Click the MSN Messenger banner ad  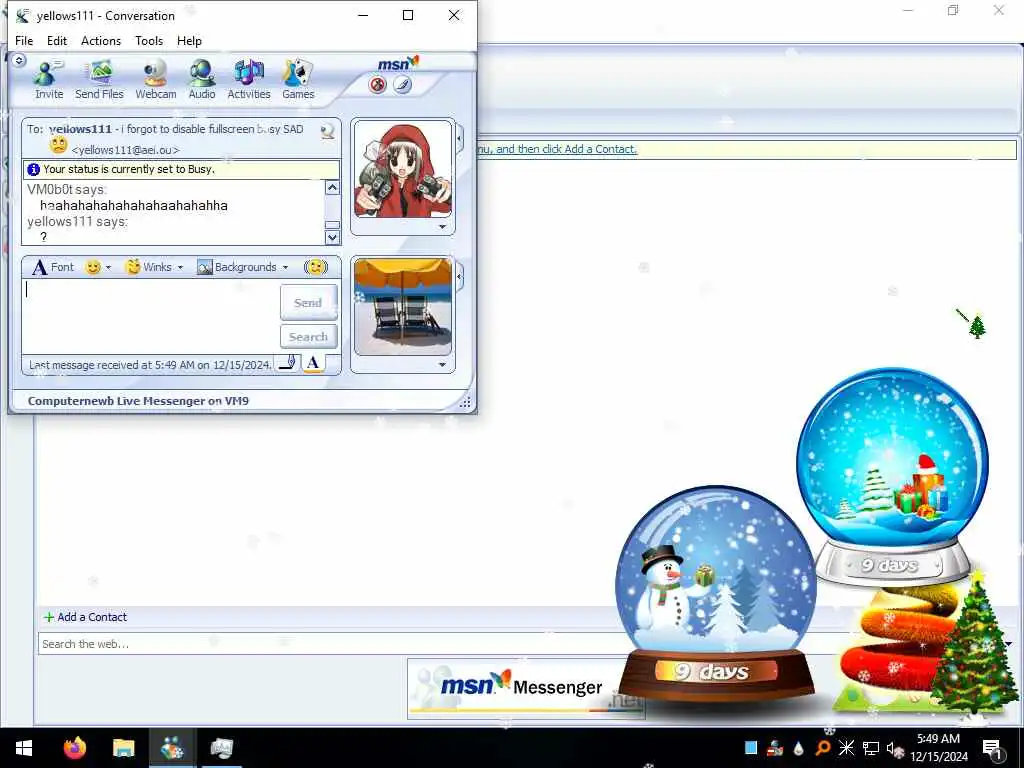pos(526,688)
